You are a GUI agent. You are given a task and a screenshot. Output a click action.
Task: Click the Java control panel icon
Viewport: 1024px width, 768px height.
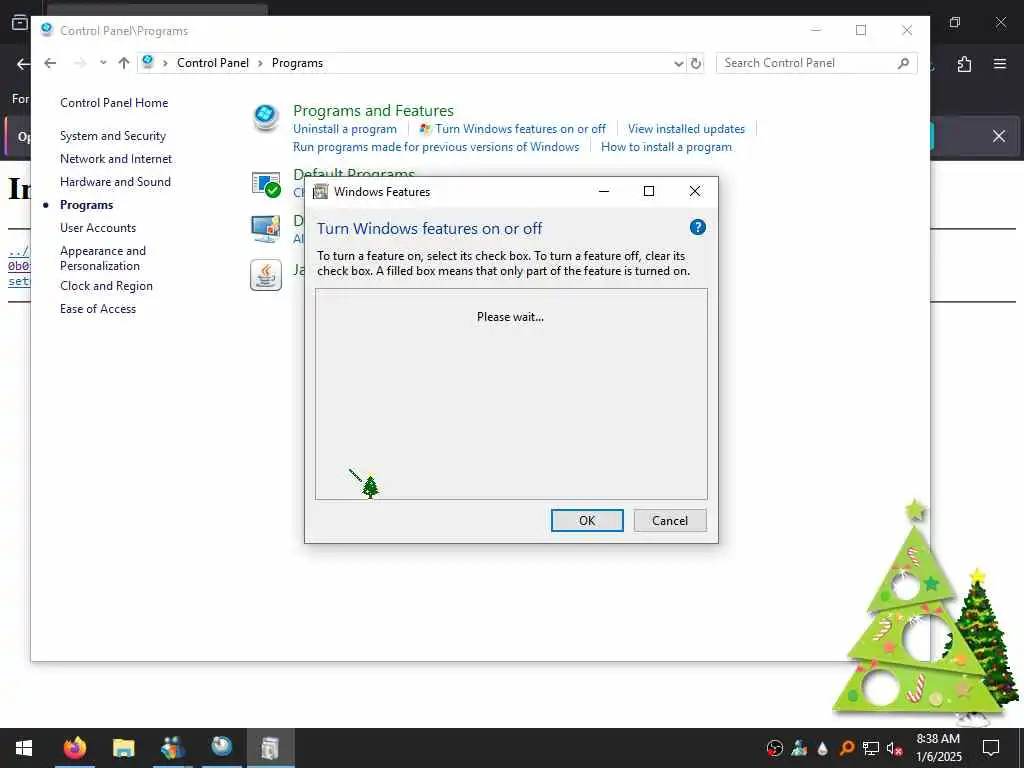coord(266,274)
